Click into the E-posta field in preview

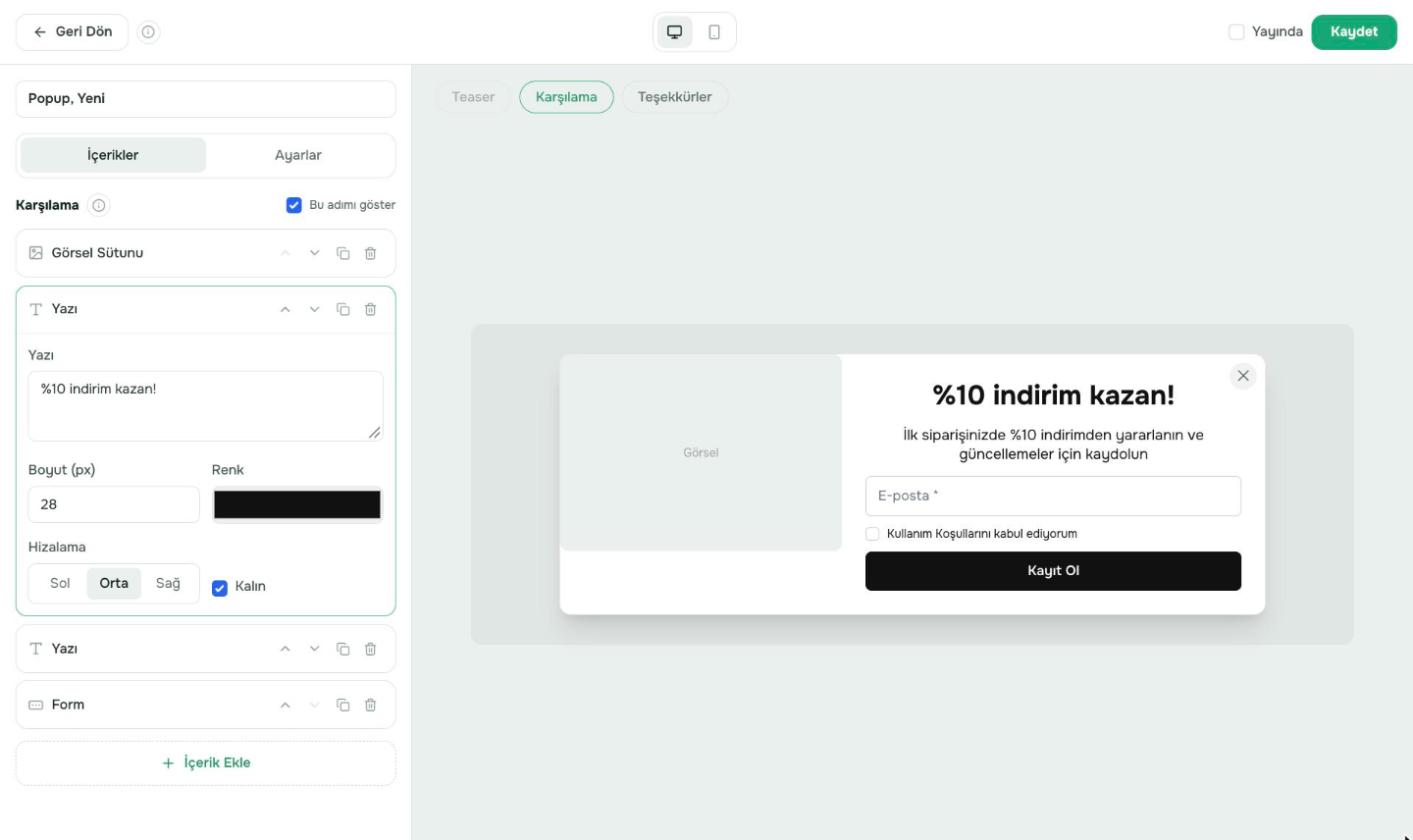click(1053, 496)
